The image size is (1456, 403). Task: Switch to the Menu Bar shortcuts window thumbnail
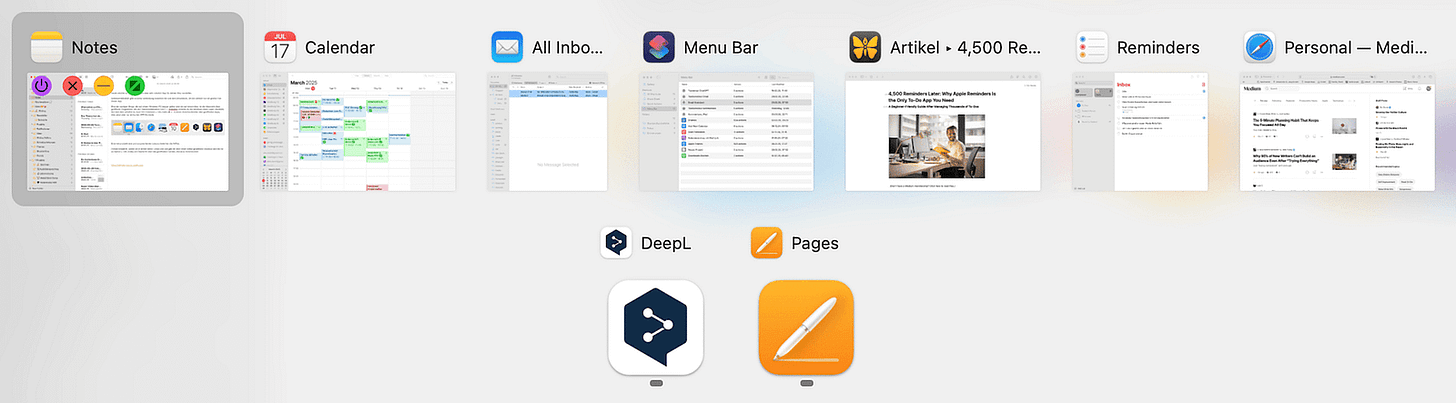coord(726,131)
